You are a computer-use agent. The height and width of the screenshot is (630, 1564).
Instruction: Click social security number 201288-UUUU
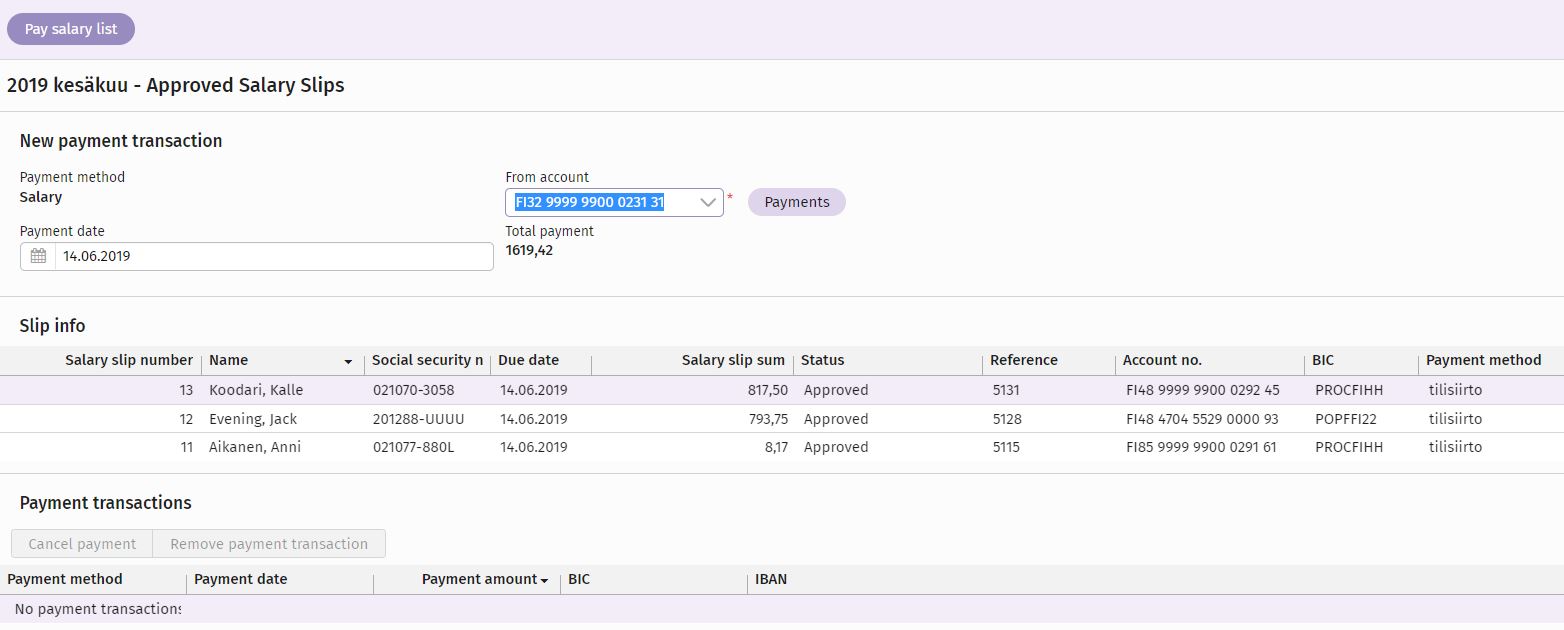pyautogui.click(x=418, y=419)
